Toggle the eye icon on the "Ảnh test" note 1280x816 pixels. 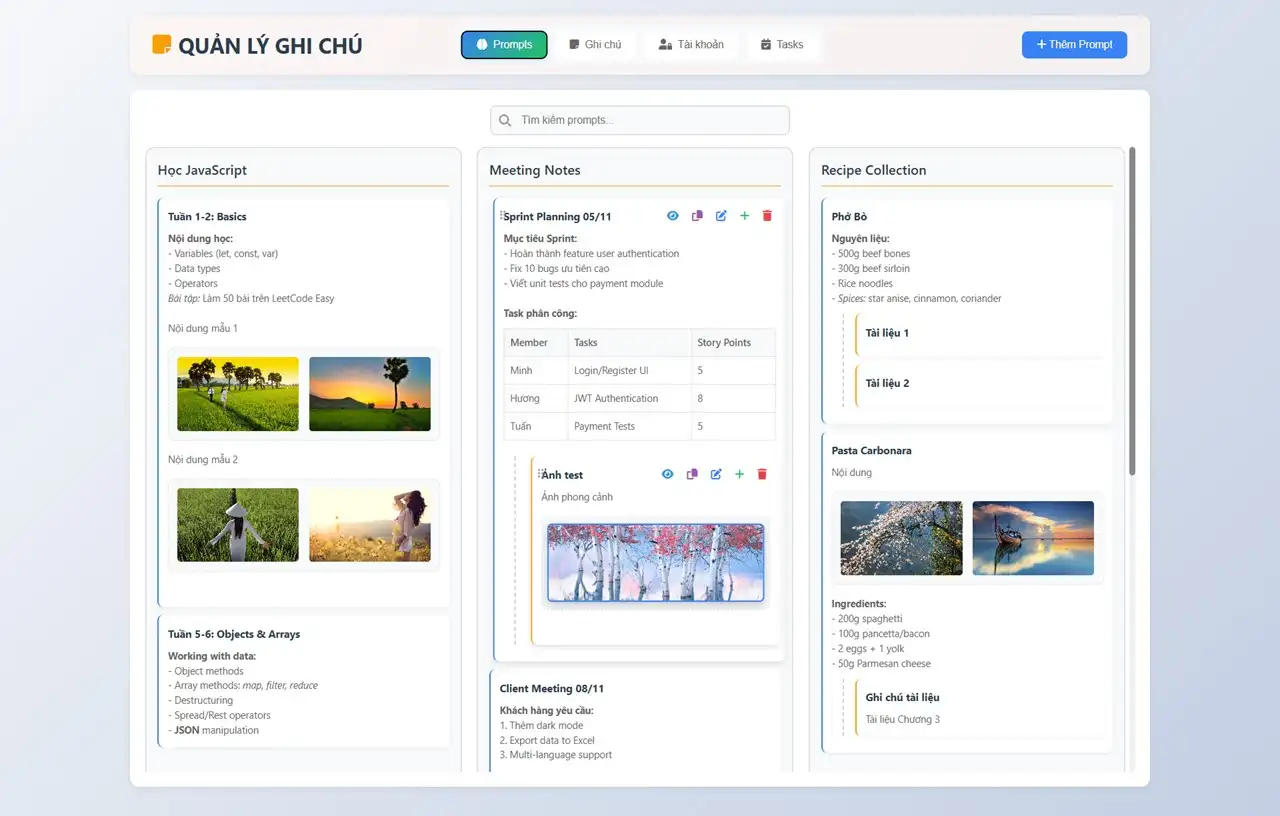[x=668, y=474]
